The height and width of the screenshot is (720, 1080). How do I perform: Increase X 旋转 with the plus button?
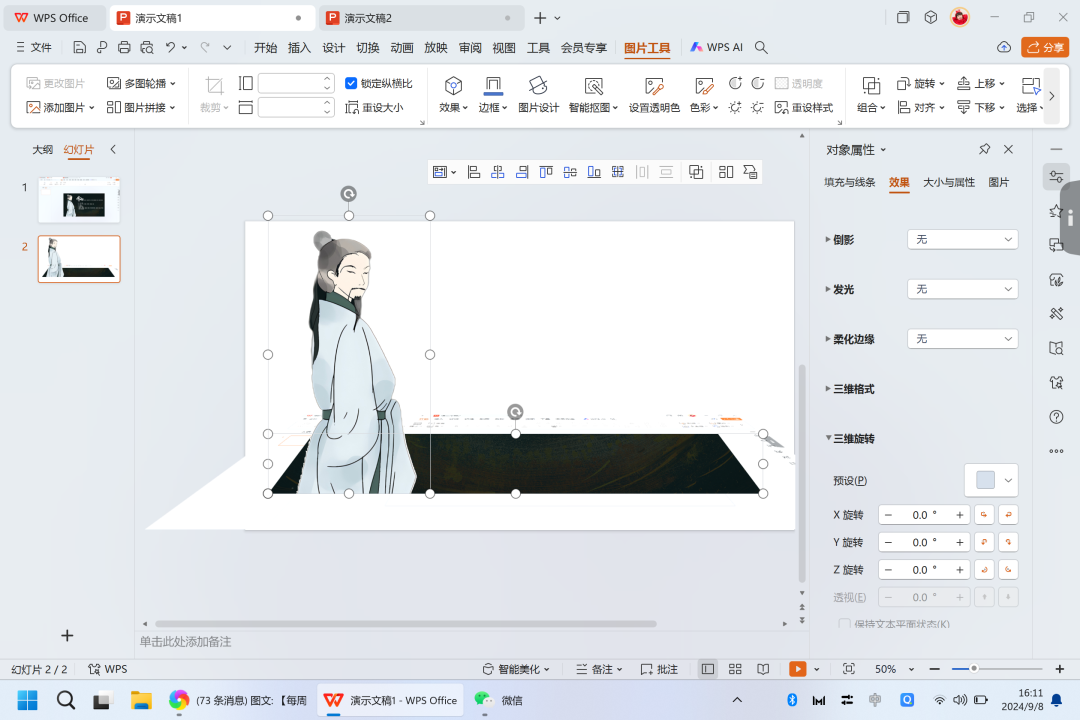coord(959,515)
